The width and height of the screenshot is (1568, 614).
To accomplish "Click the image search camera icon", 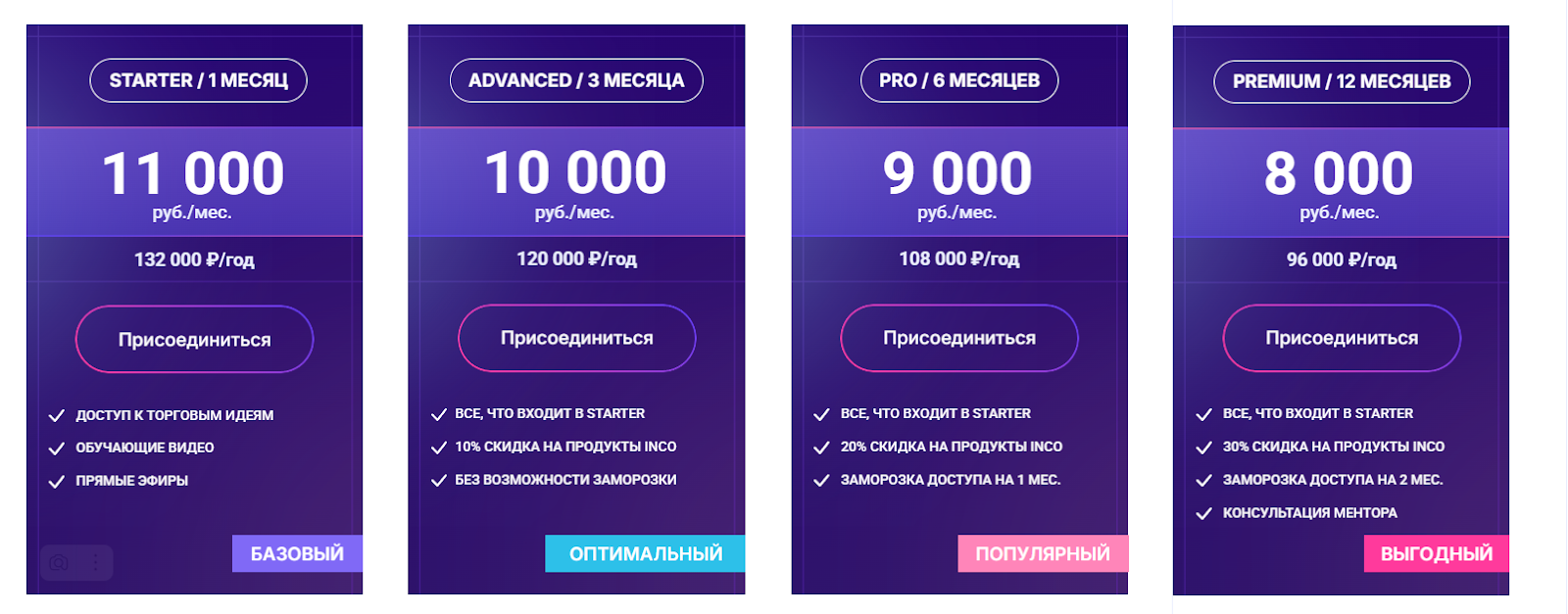I will 59,563.
